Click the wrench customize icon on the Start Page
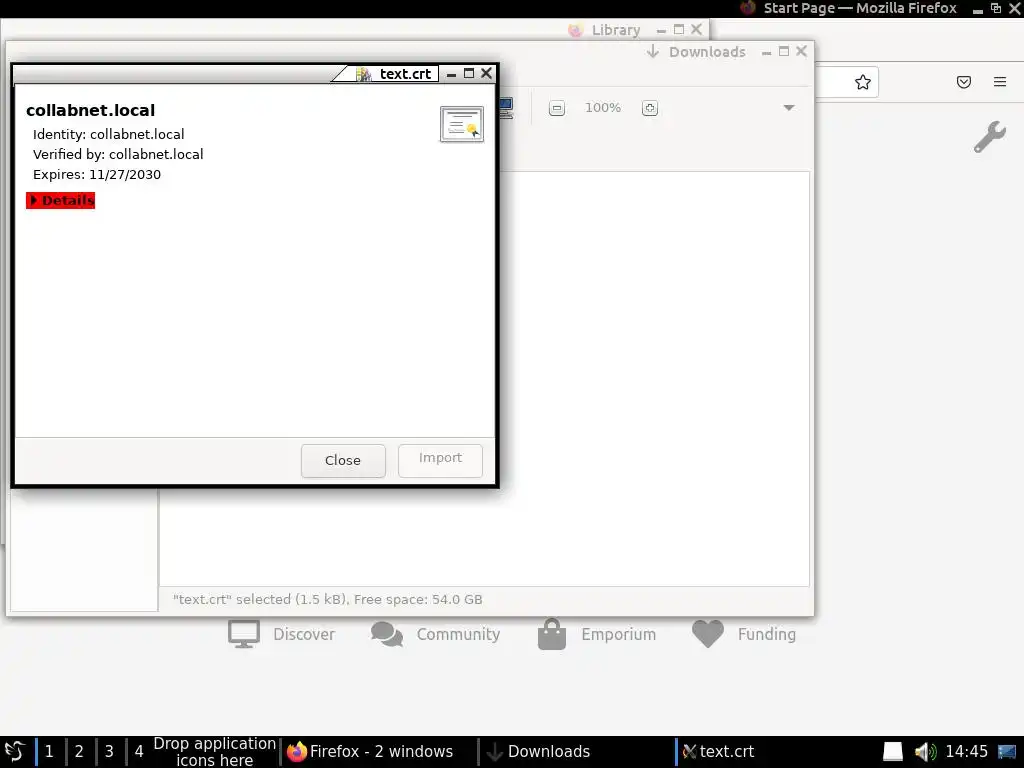This screenshot has height=768, width=1024. 989,137
